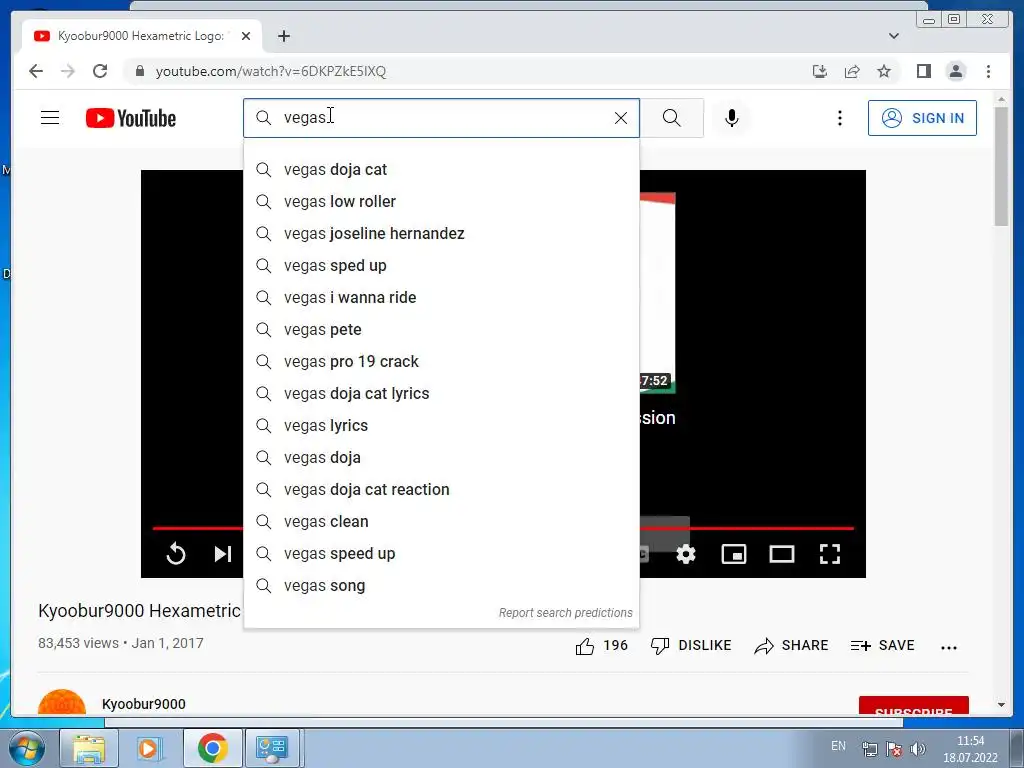Select suggestion vegas sped up
This screenshot has height=768, width=1024.
click(x=441, y=266)
